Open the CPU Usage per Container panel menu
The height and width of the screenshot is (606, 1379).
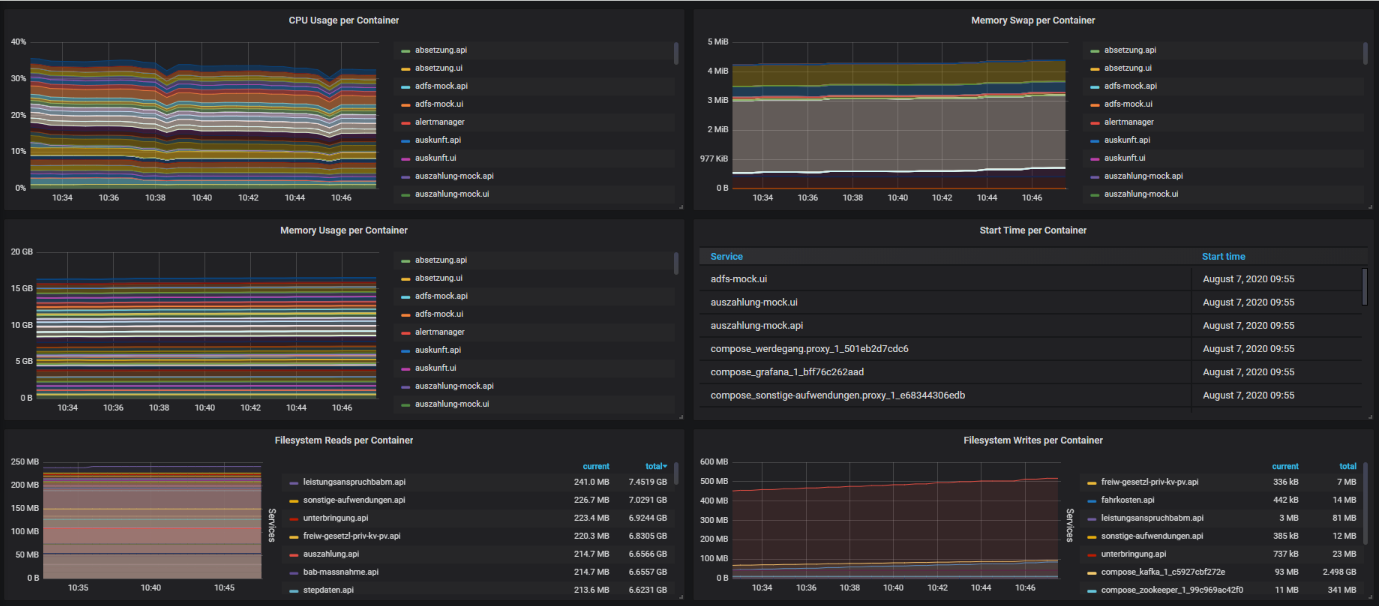[345, 20]
